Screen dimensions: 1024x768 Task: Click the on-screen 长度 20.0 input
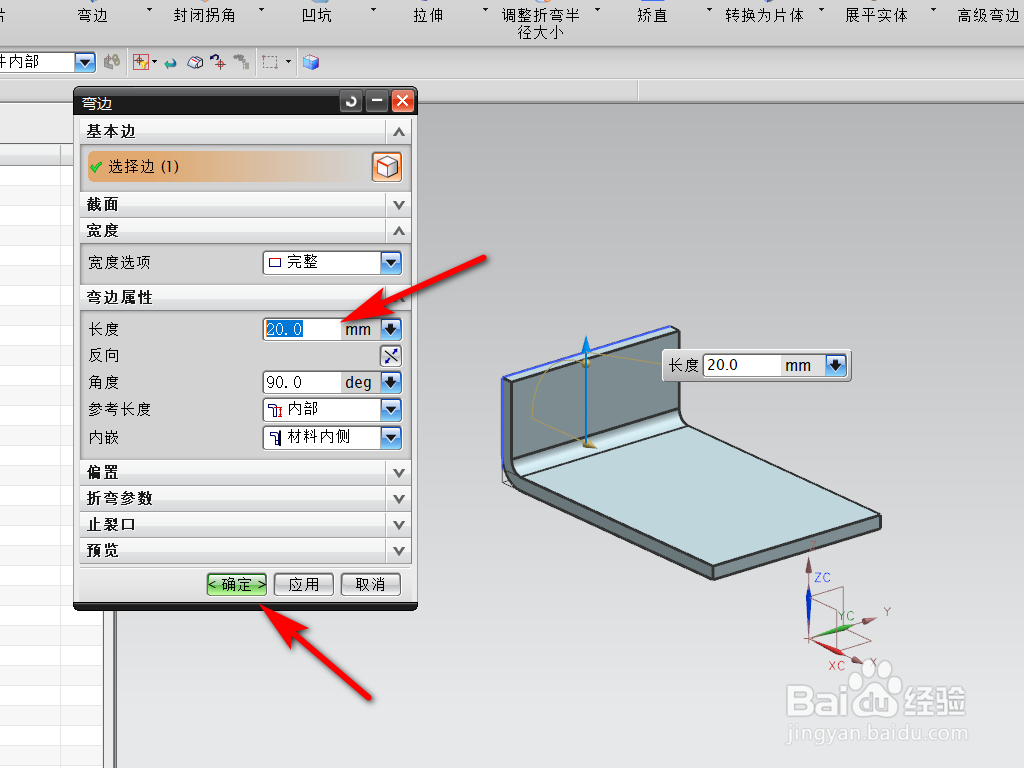pyautogui.click(x=742, y=365)
